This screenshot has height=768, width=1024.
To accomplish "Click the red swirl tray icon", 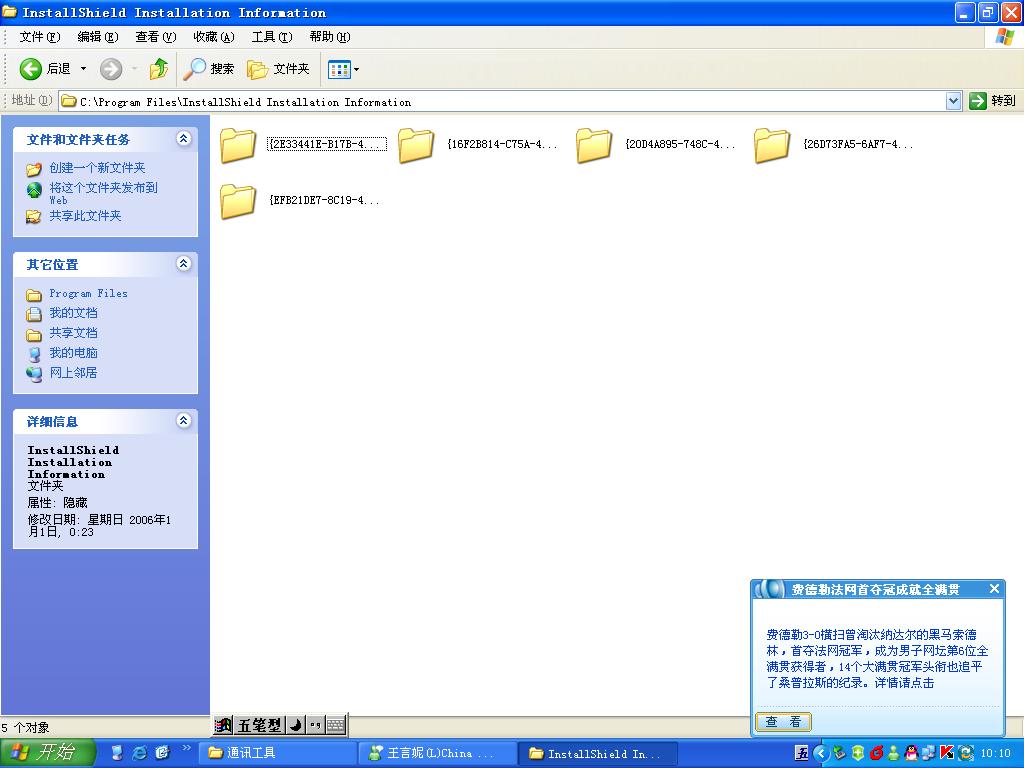I will coord(876,753).
